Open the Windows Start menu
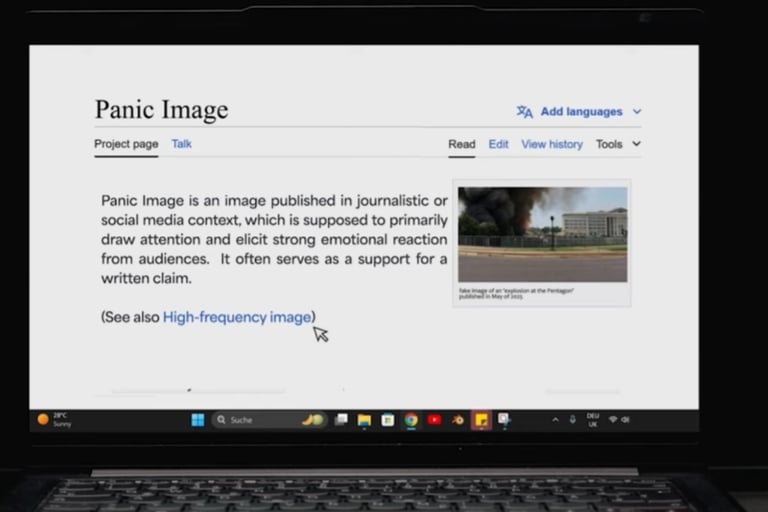Image resolution: width=768 pixels, height=512 pixels. pos(198,420)
